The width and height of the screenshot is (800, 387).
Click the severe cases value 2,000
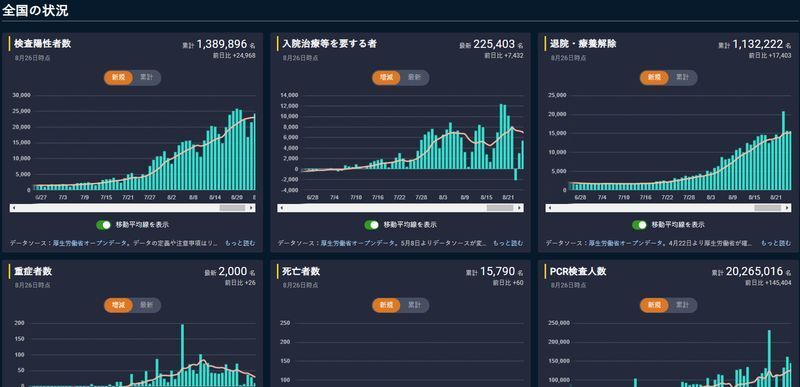pyautogui.click(x=233, y=271)
